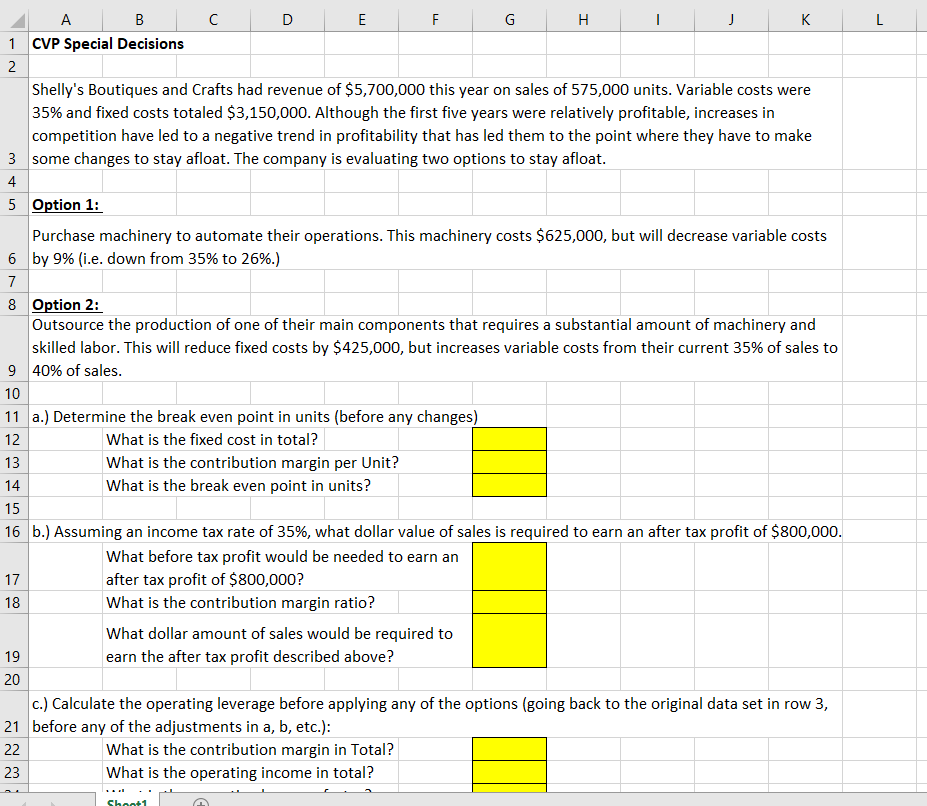Select yellow answer cell for contribution margin total
927x806 pixels.
point(510,749)
